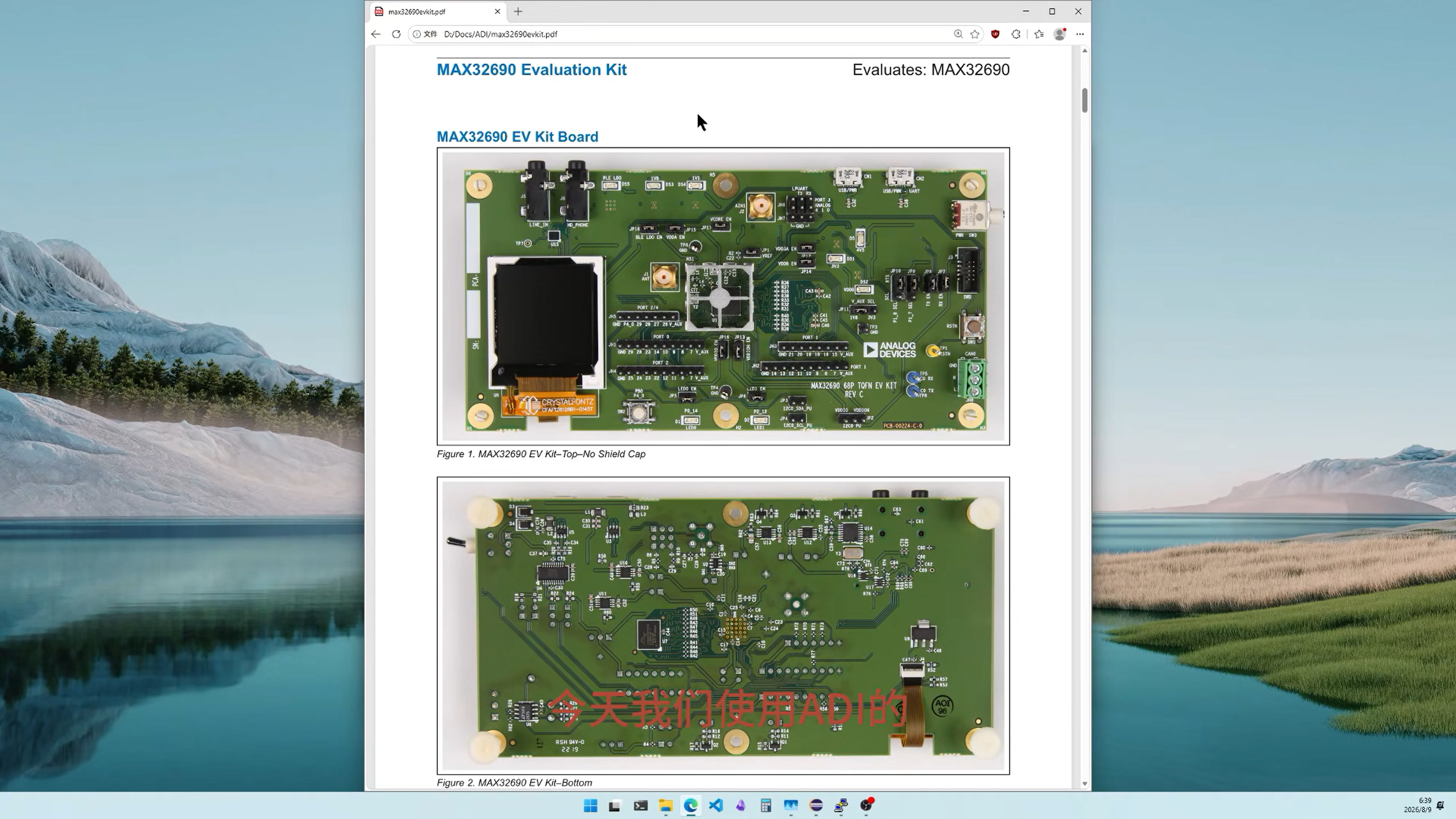Click the address bar showing max32690evkit.pdf path
Viewport: 1456px width, 819px height.
(x=682, y=34)
